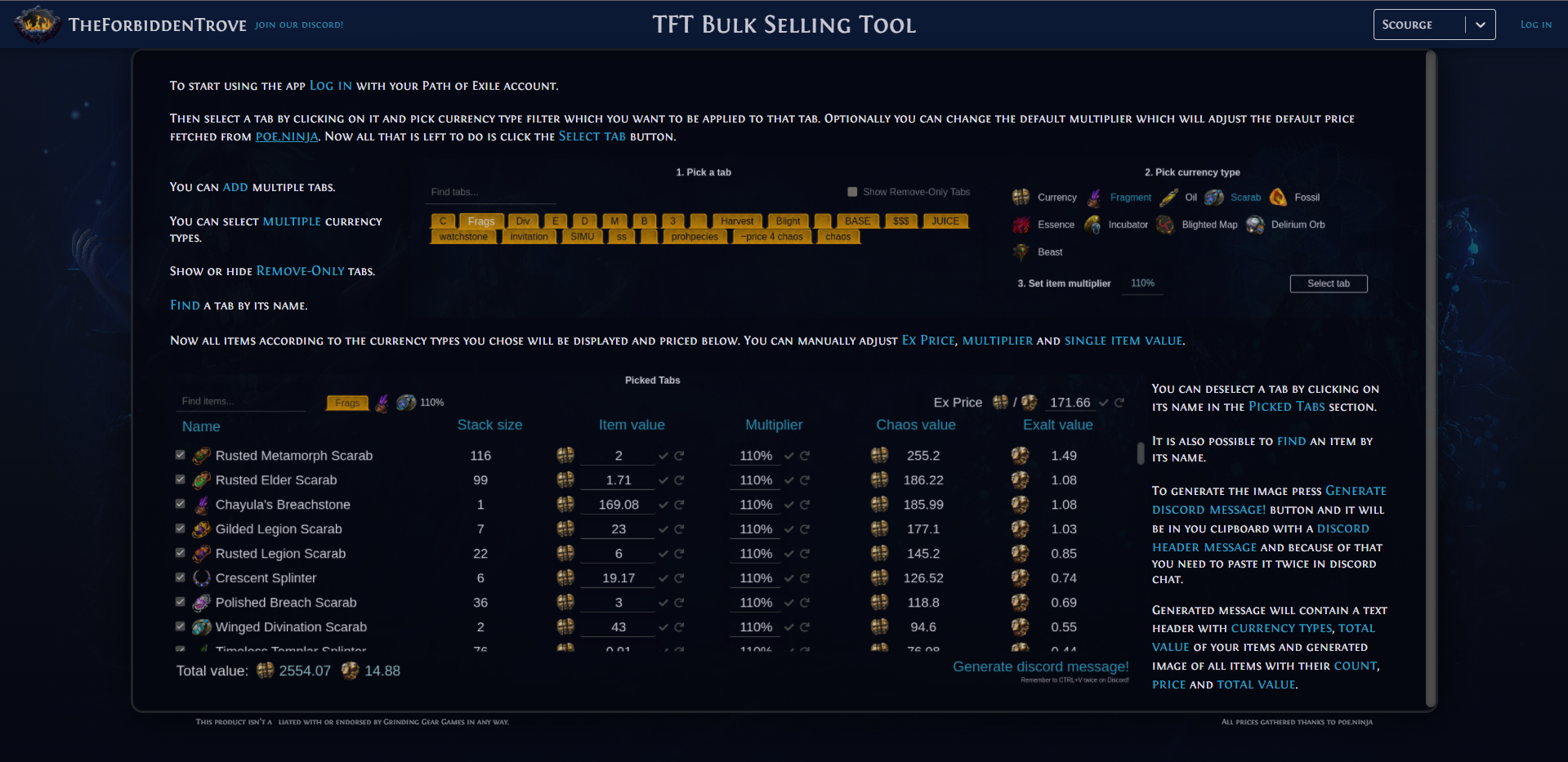Reset multiplier for Gilded Legion Scarab
1568x762 pixels.
pyautogui.click(x=805, y=529)
